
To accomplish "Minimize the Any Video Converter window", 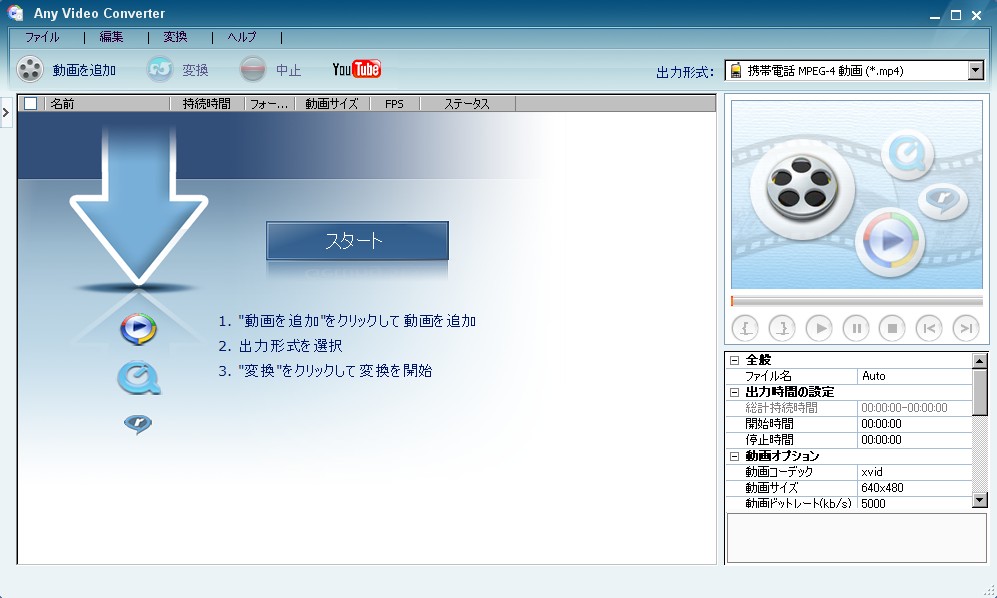I will (935, 15).
